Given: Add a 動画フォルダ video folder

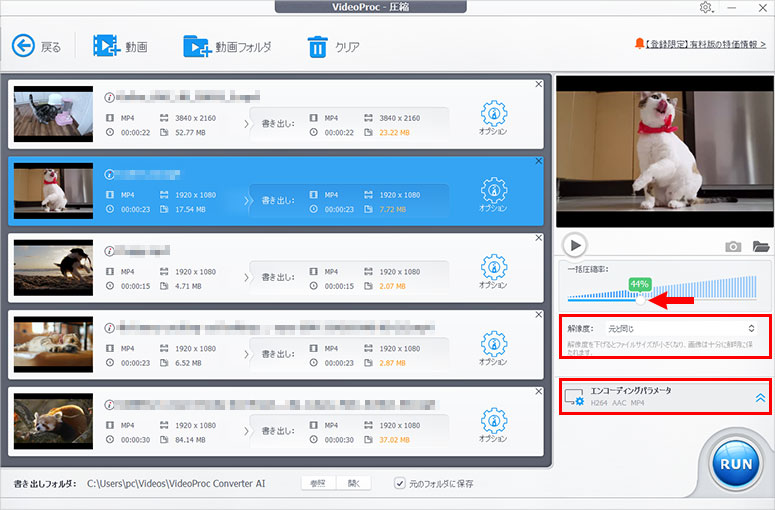Looking at the screenshot, I should tap(196, 46).
